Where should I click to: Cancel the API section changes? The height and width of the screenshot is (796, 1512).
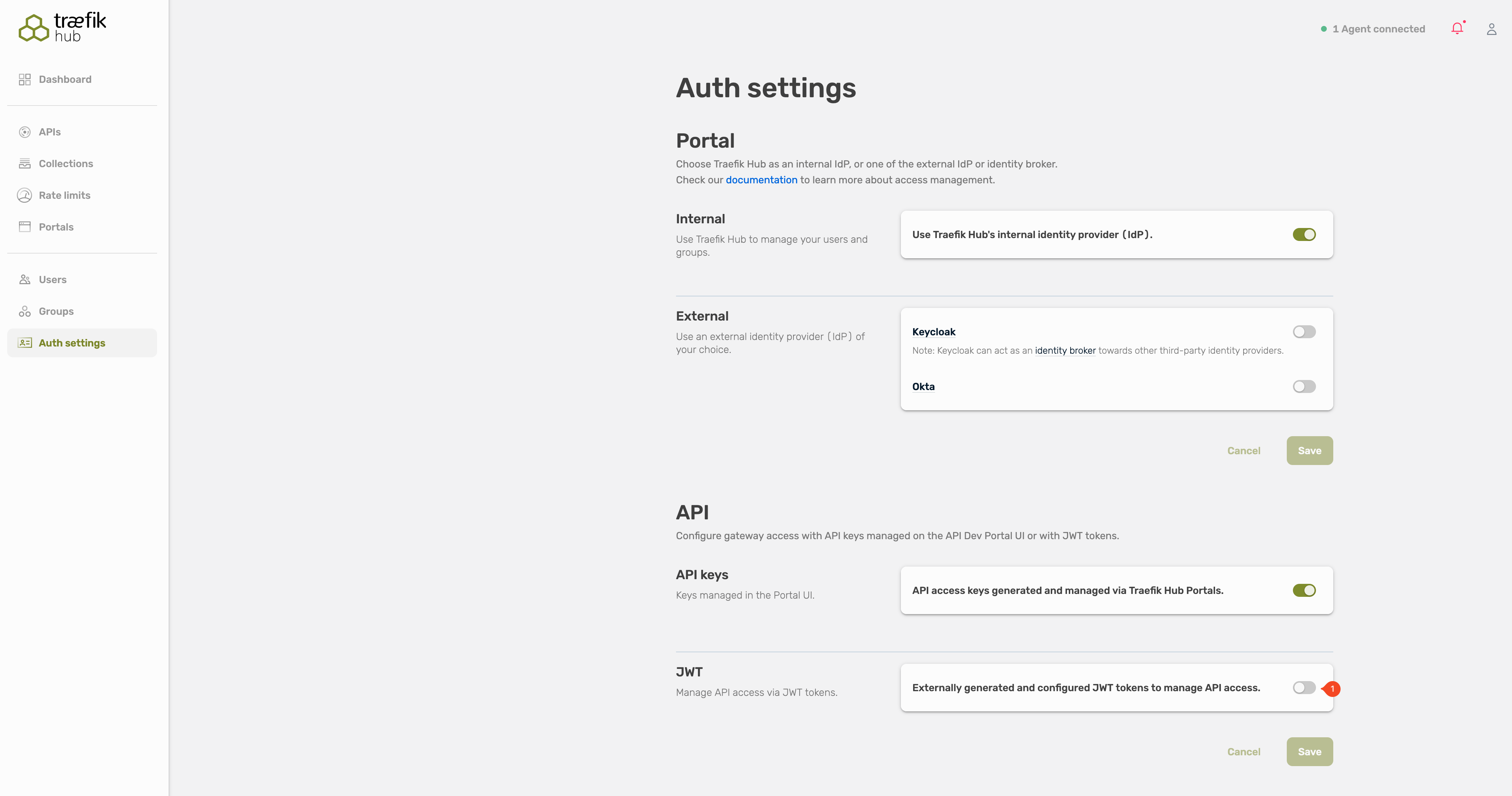[x=1243, y=751]
